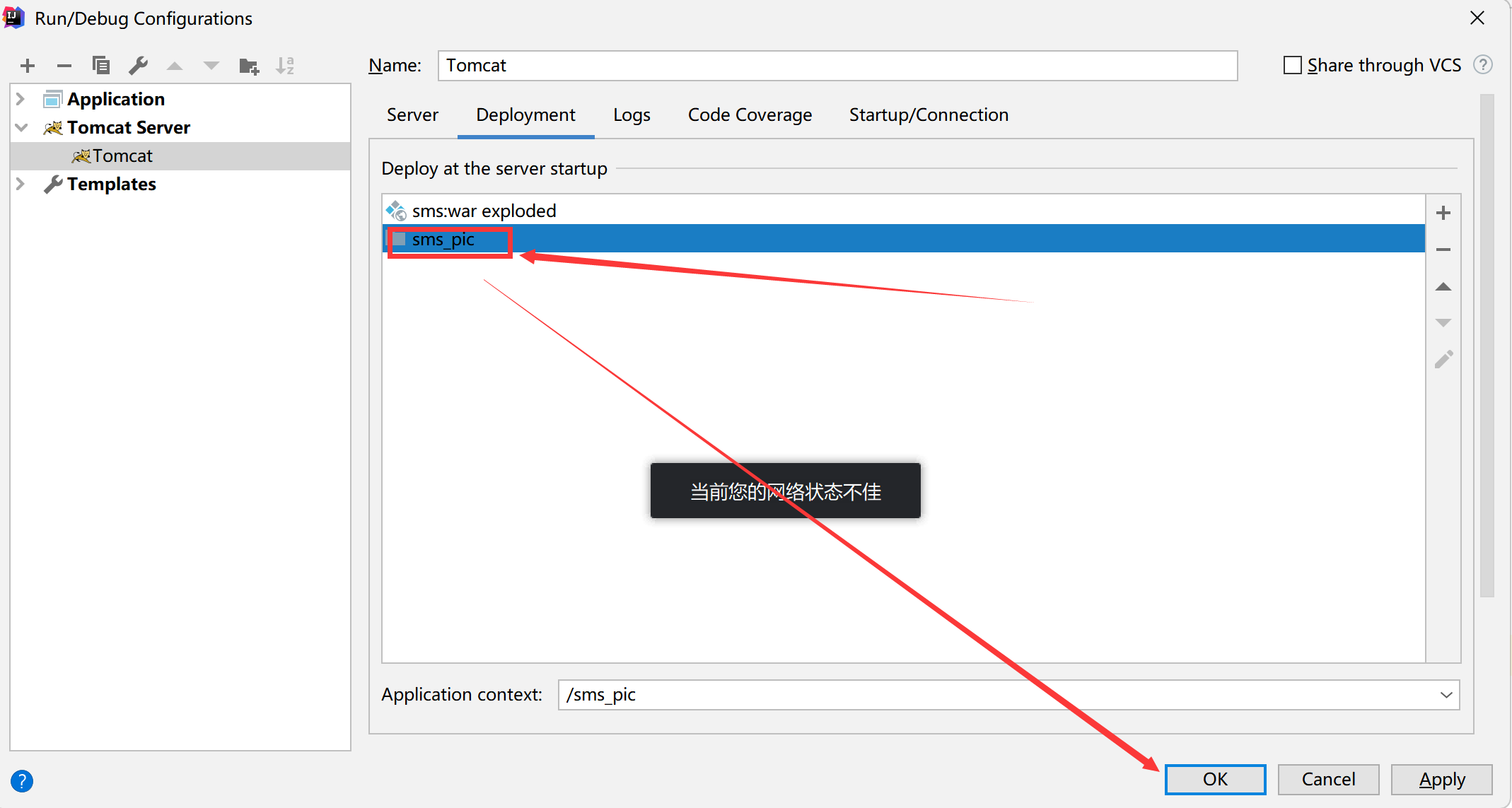Click the vertical scrollbar on right
Image resolution: width=1512 pixels, height=808 pixels.
(x=1487, y=346)
